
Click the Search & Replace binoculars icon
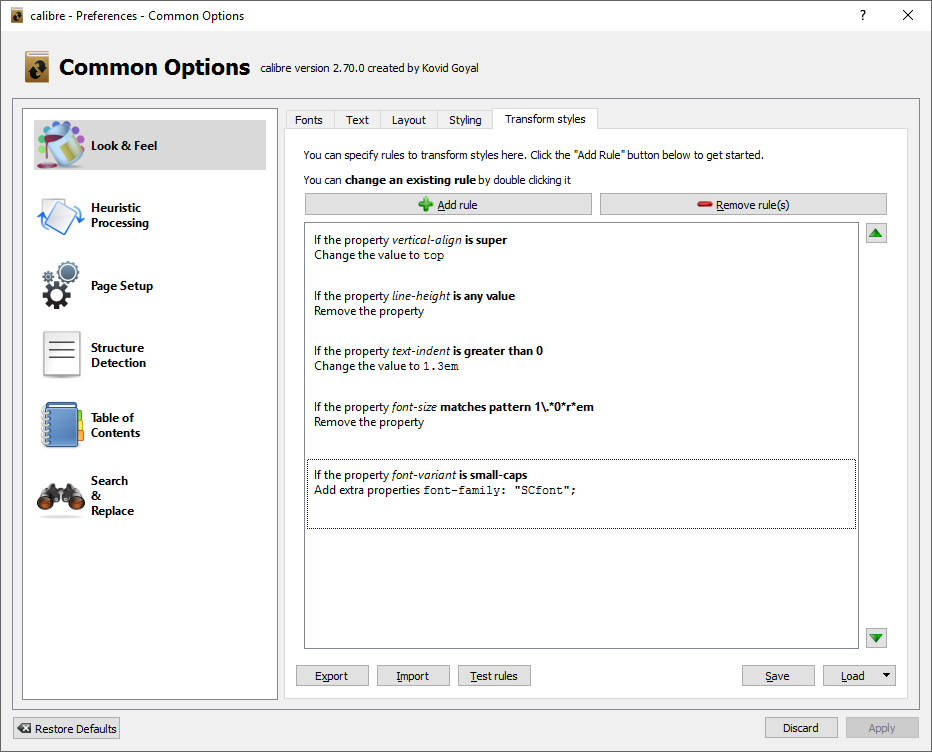click(61, 496)
